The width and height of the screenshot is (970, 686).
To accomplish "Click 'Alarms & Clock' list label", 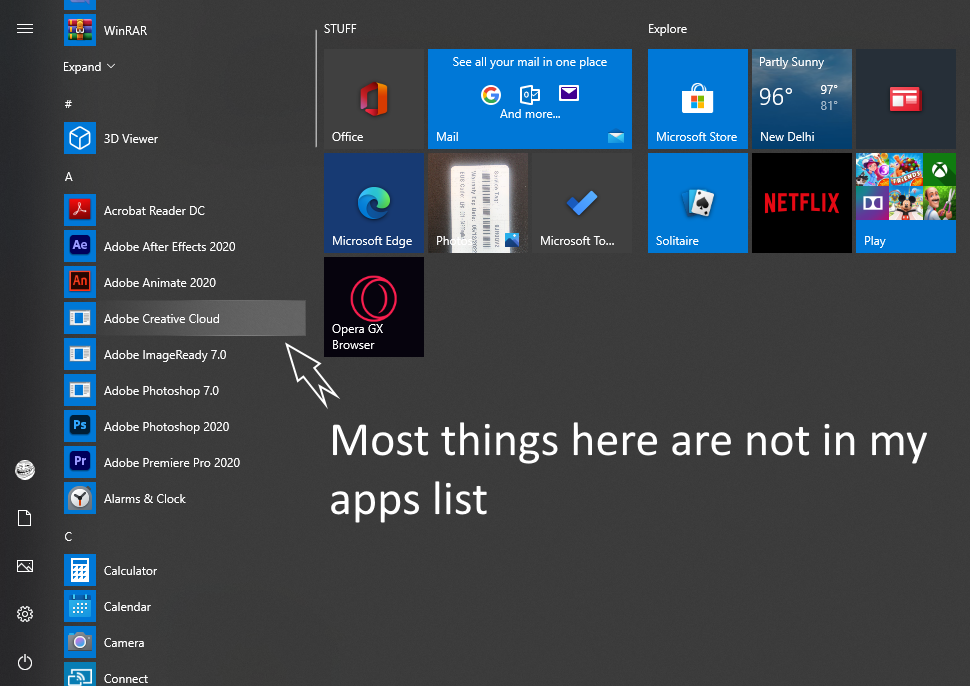I will (145, 499).
